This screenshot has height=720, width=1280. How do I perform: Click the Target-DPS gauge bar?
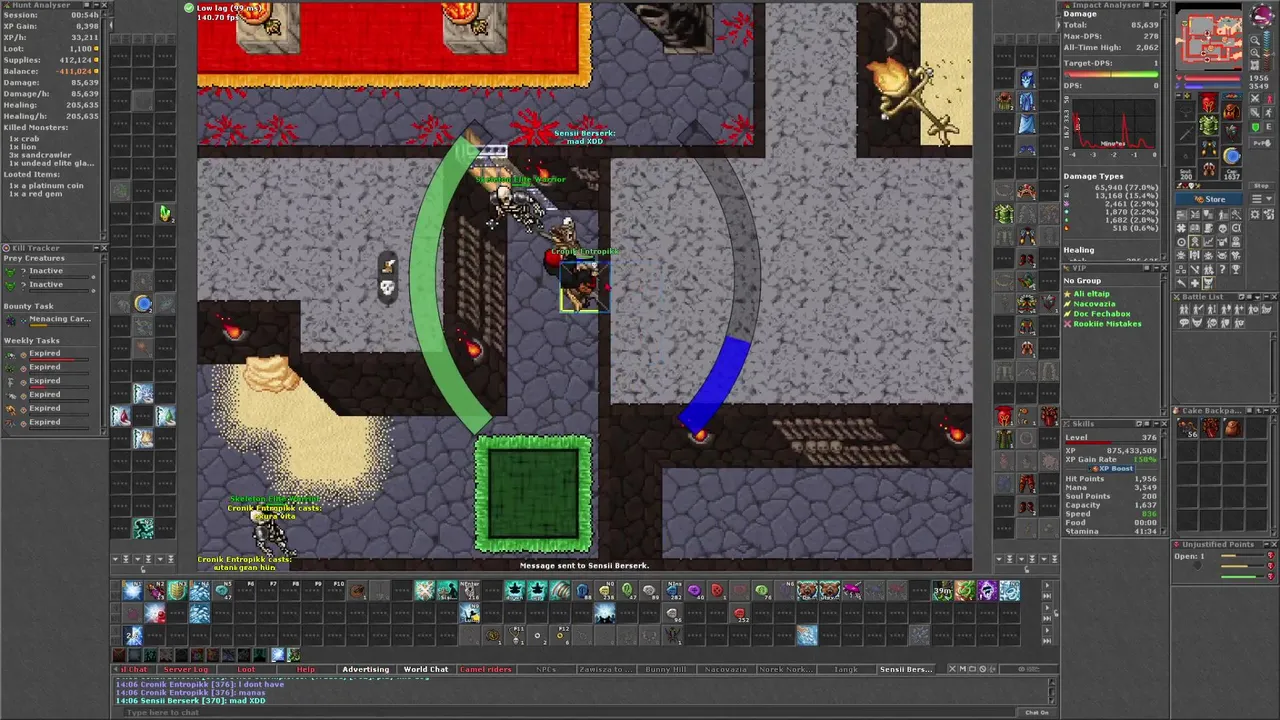tap(1110, 74)
